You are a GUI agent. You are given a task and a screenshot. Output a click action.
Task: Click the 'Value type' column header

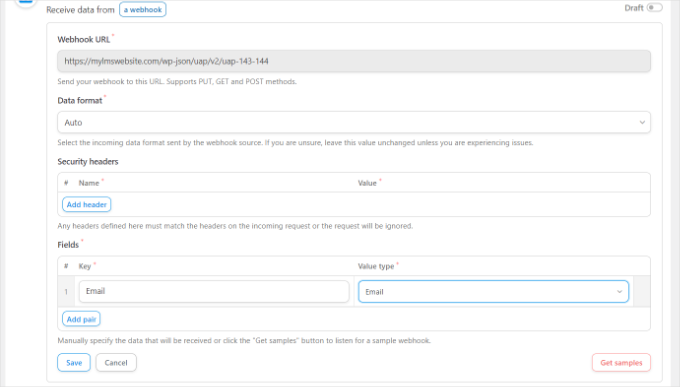(376, 266)
